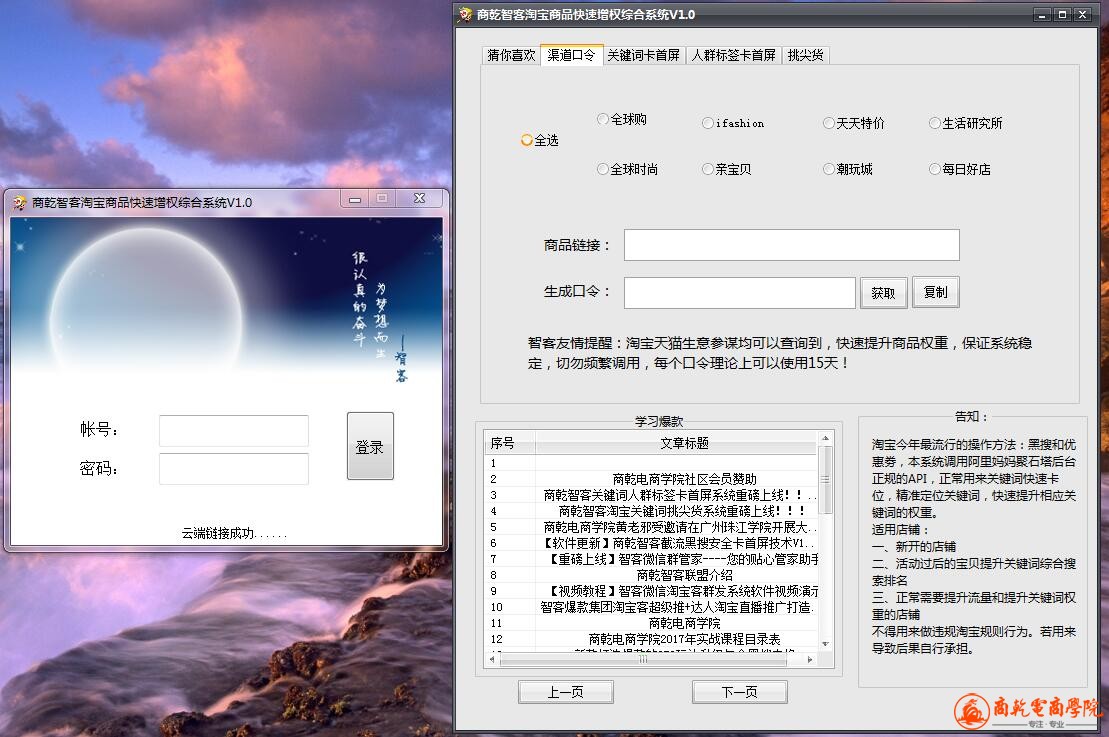The width and height of the screenshot is (1109, 737).
Task: Click the app icon in the login window title bar
Action: click(x=20, y=203)
